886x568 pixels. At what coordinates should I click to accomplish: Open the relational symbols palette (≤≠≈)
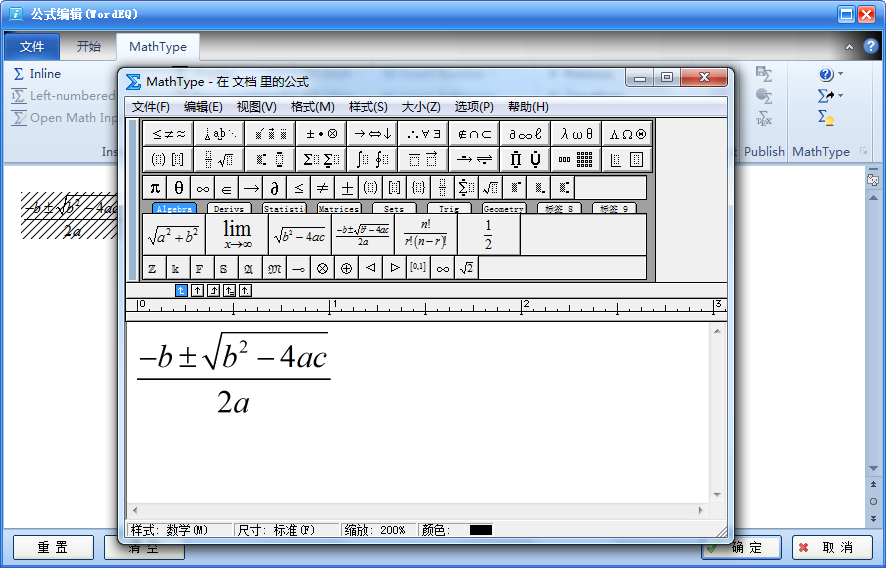(x=168, y=134)
